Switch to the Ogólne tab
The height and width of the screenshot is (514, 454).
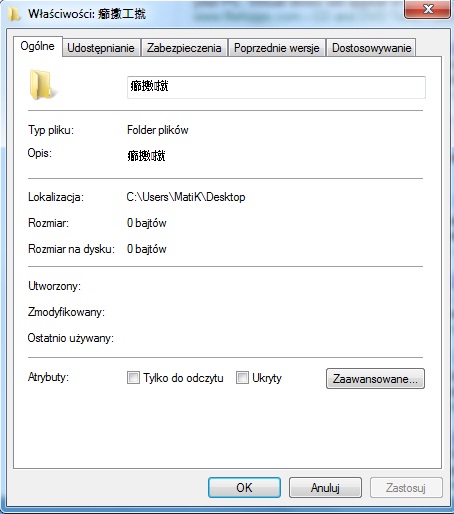coord(38,46)
